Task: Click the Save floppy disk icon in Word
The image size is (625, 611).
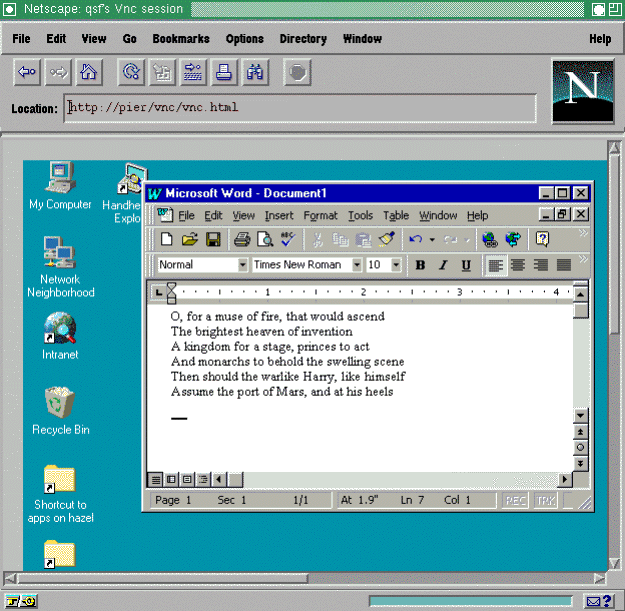Action: pyautogui.click(x=213, y=239)
